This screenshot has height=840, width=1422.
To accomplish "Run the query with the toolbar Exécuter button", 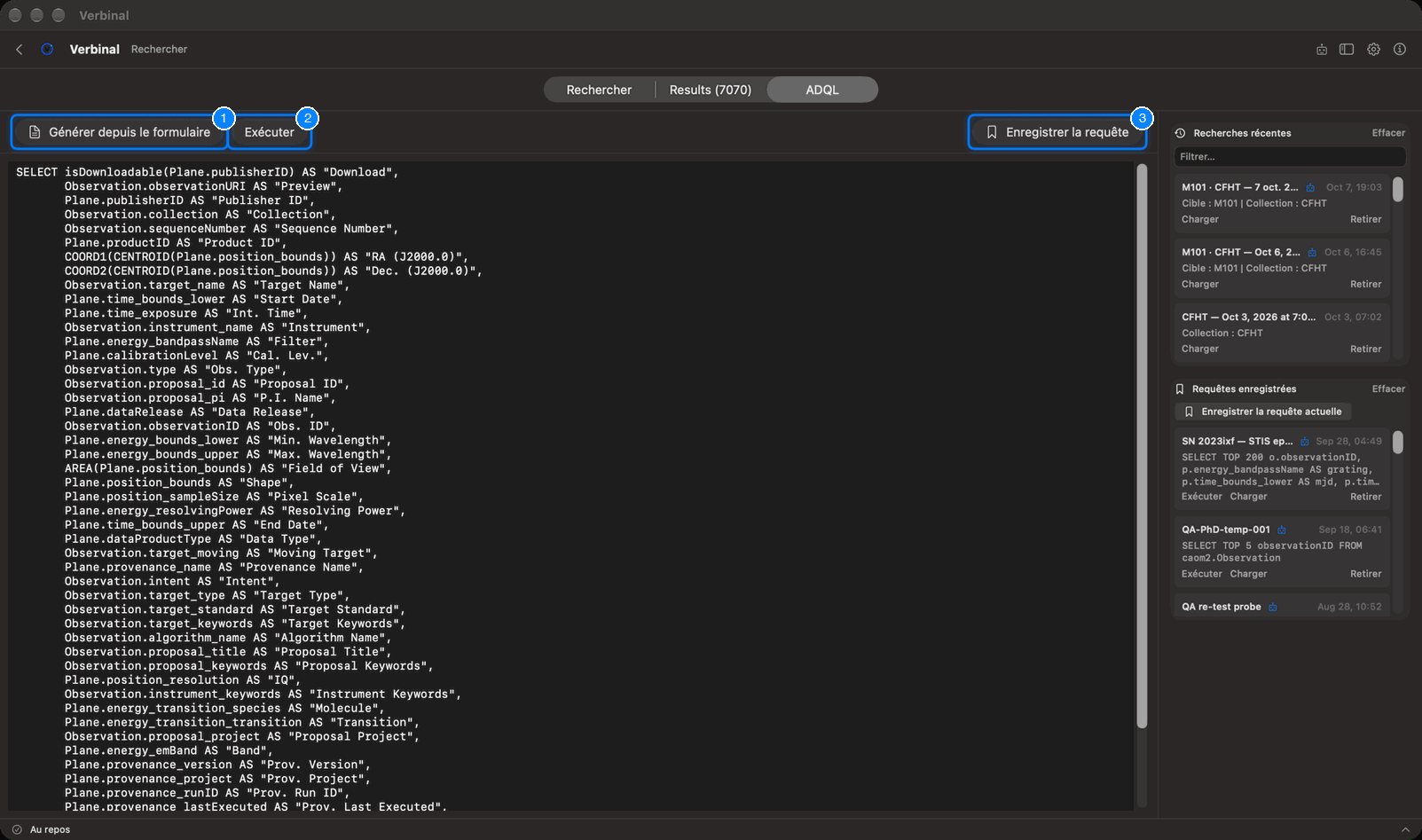I will 270,132.
